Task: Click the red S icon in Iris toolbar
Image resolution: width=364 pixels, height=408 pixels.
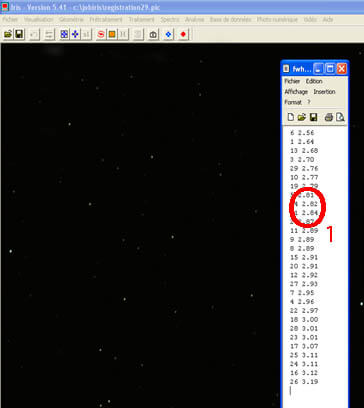Action: 101,34
